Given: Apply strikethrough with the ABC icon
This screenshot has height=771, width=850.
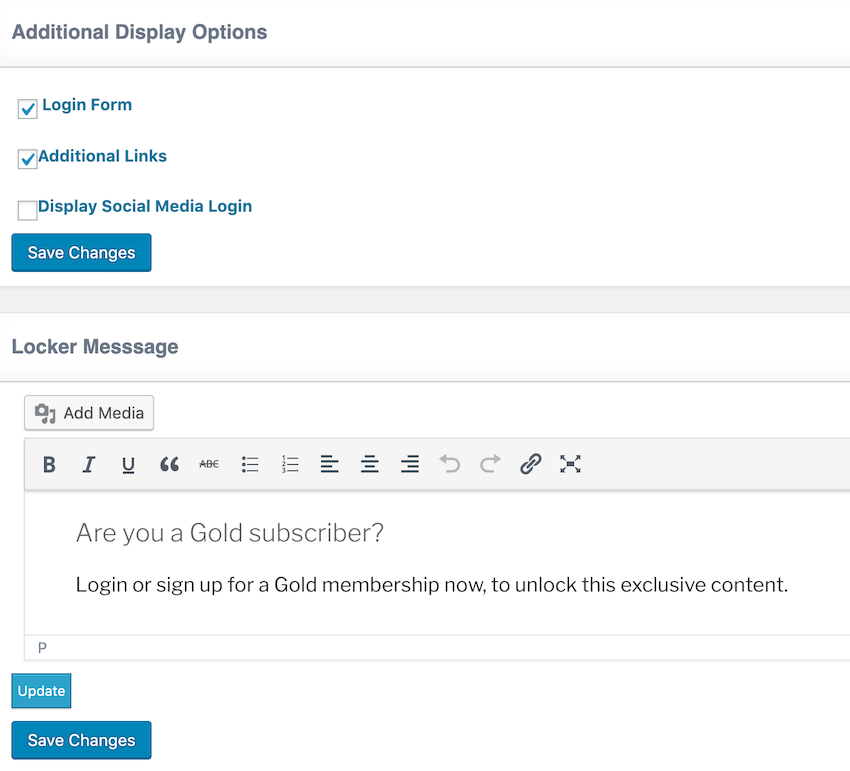Looking at the screenshot, I should (x=209, y=465).
